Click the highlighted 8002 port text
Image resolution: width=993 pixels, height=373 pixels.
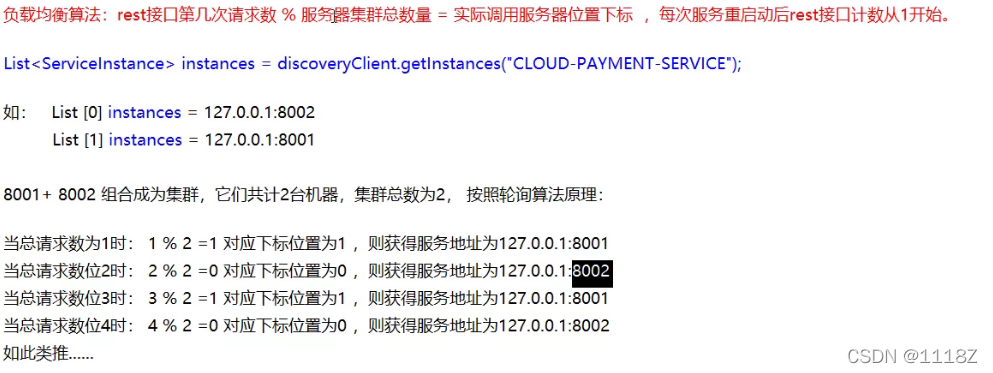point(591,271)
